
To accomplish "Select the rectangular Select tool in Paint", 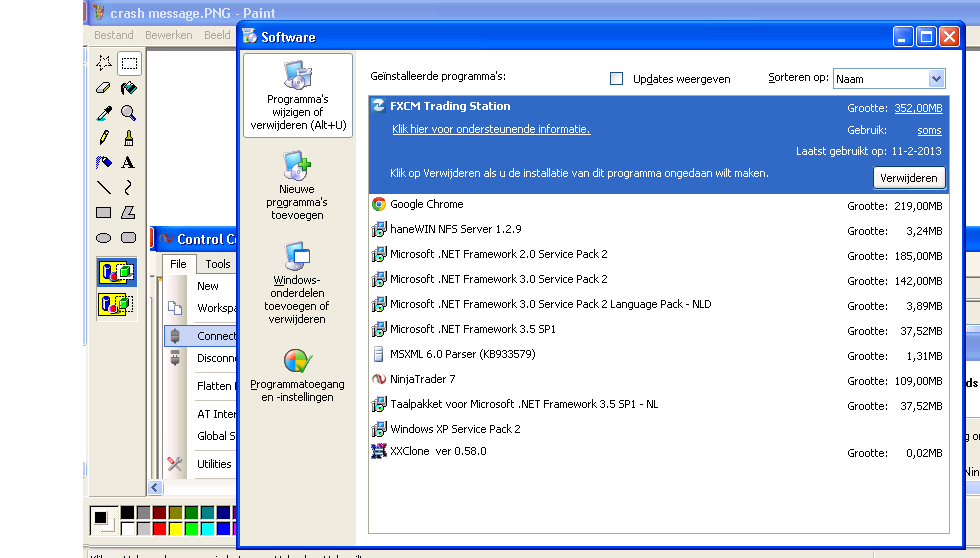I will [129, 63].
